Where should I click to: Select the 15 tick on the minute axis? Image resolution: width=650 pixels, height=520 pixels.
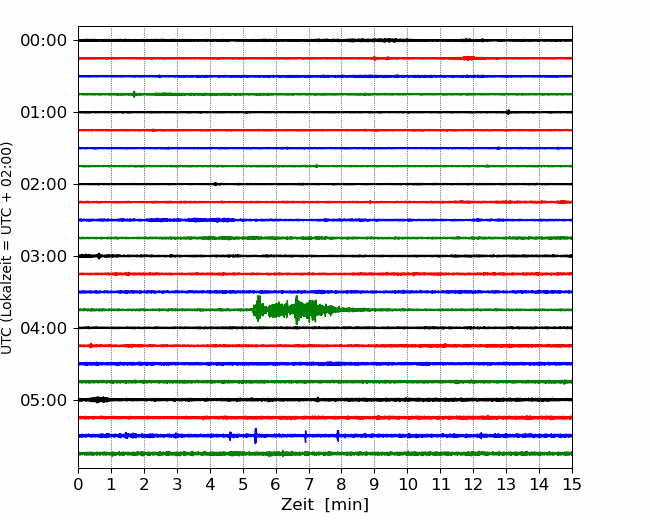[x=572, y=485]
